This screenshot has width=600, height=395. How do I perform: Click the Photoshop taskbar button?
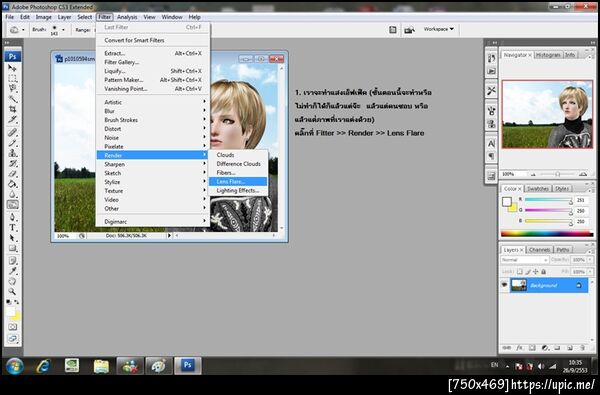(x=188, y=366)
